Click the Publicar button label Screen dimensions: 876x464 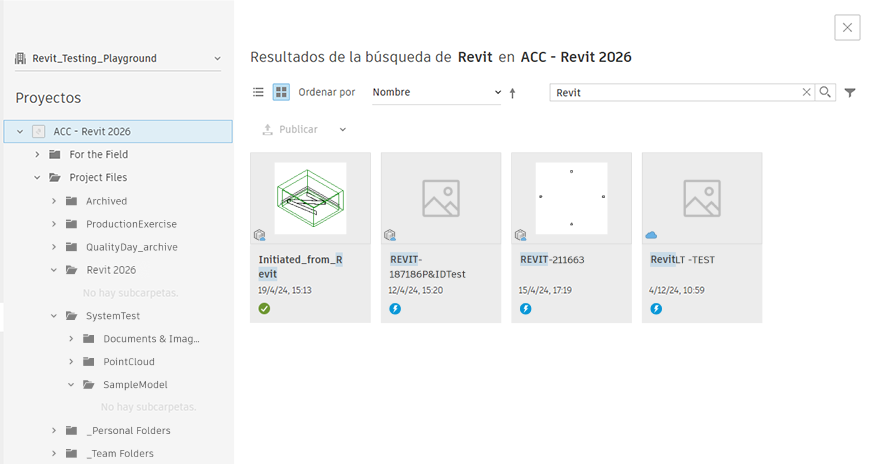[298, 130]
